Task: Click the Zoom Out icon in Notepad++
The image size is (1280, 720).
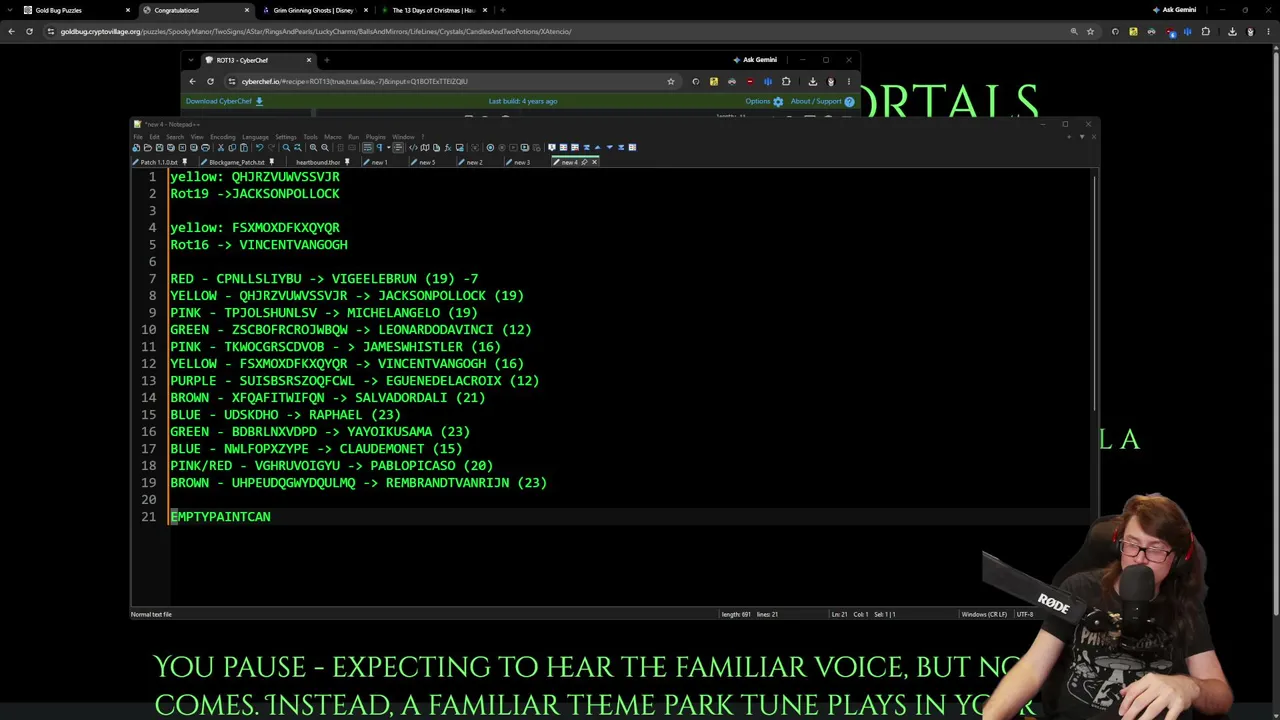Action: pos(325,147)
